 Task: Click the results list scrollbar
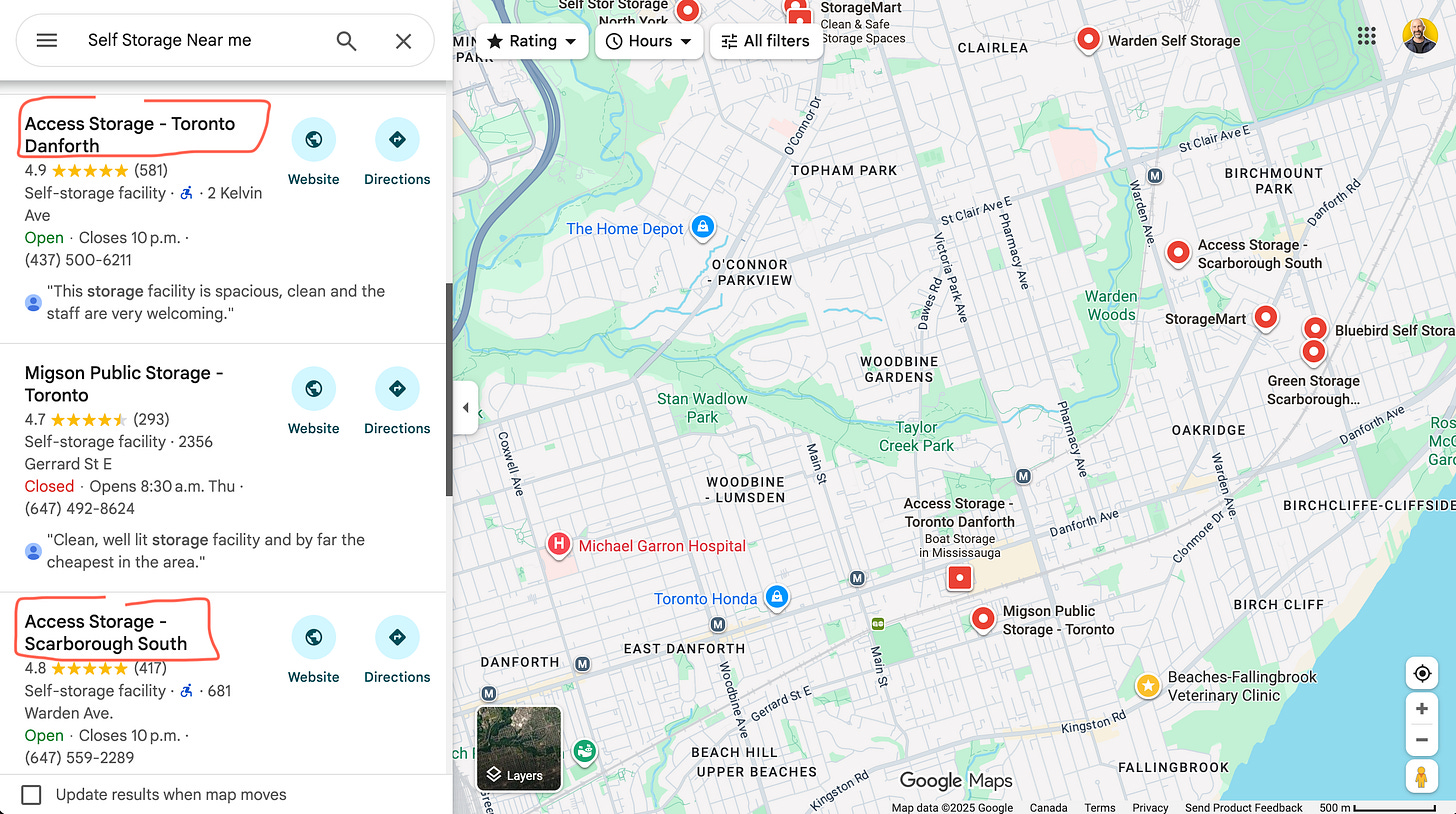449,390
